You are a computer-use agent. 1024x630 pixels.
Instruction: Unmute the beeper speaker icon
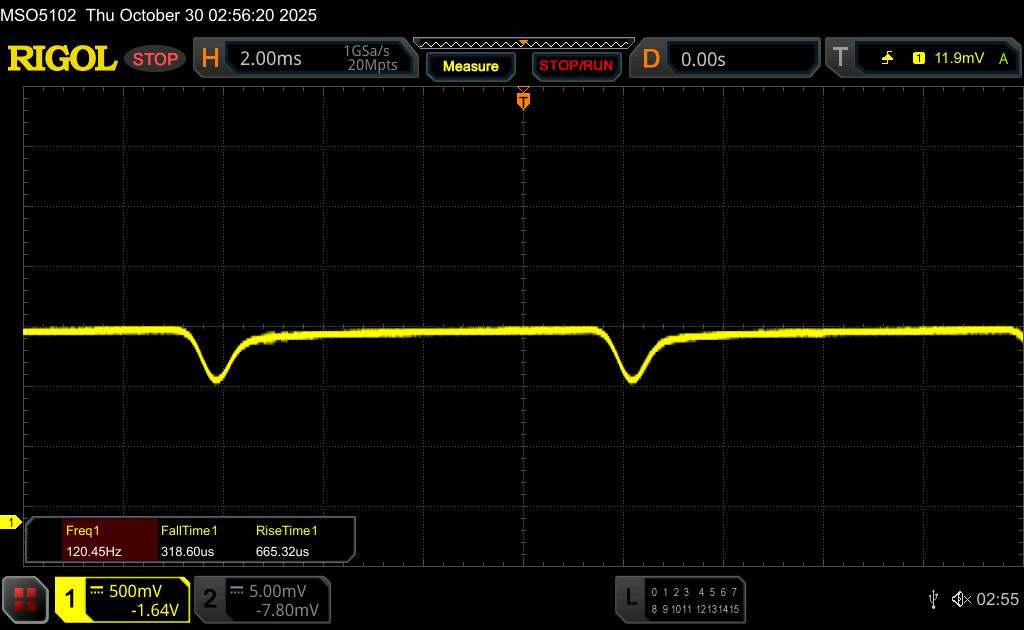[960, 598]
